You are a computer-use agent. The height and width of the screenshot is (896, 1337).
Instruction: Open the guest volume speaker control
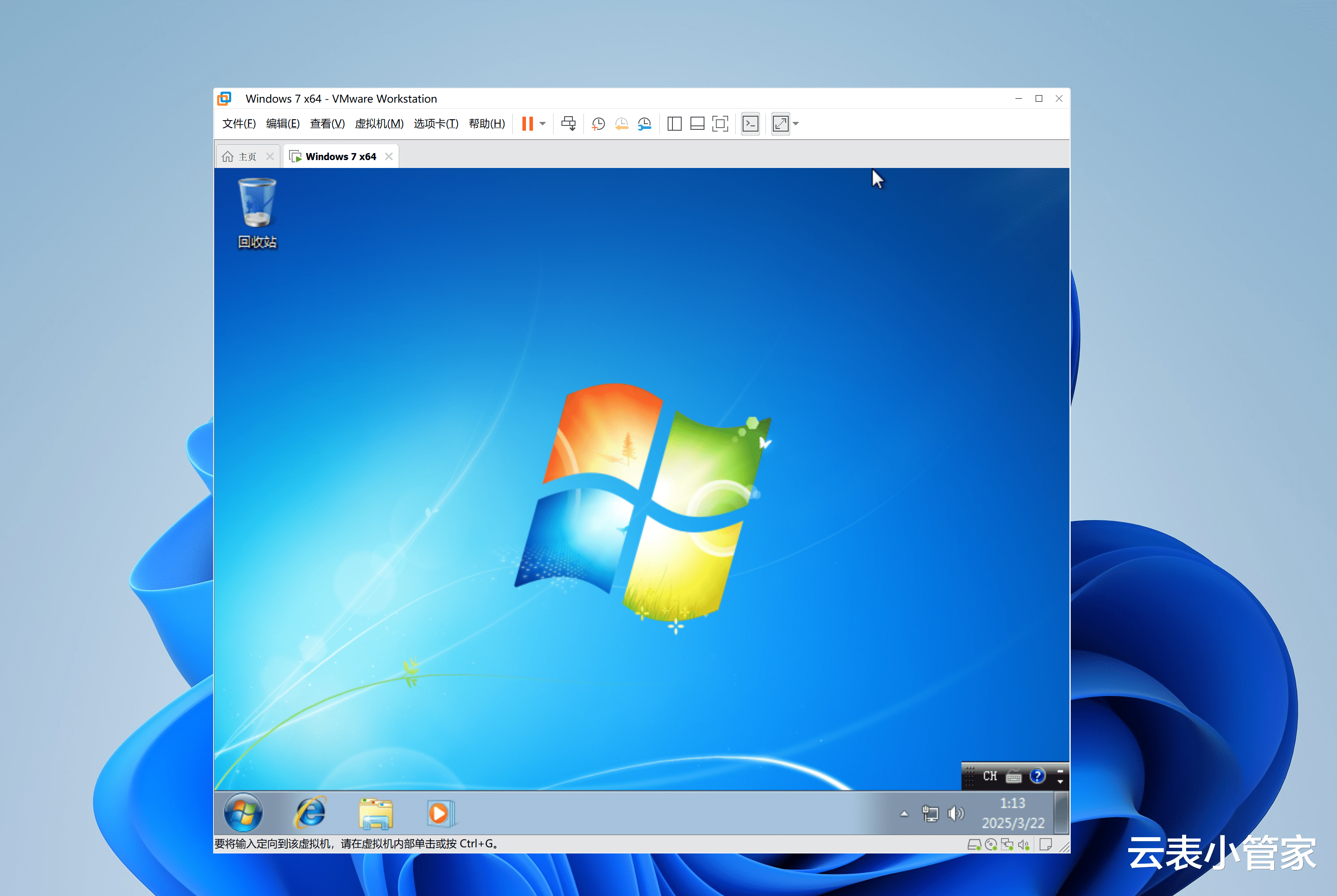click(955, 813)
